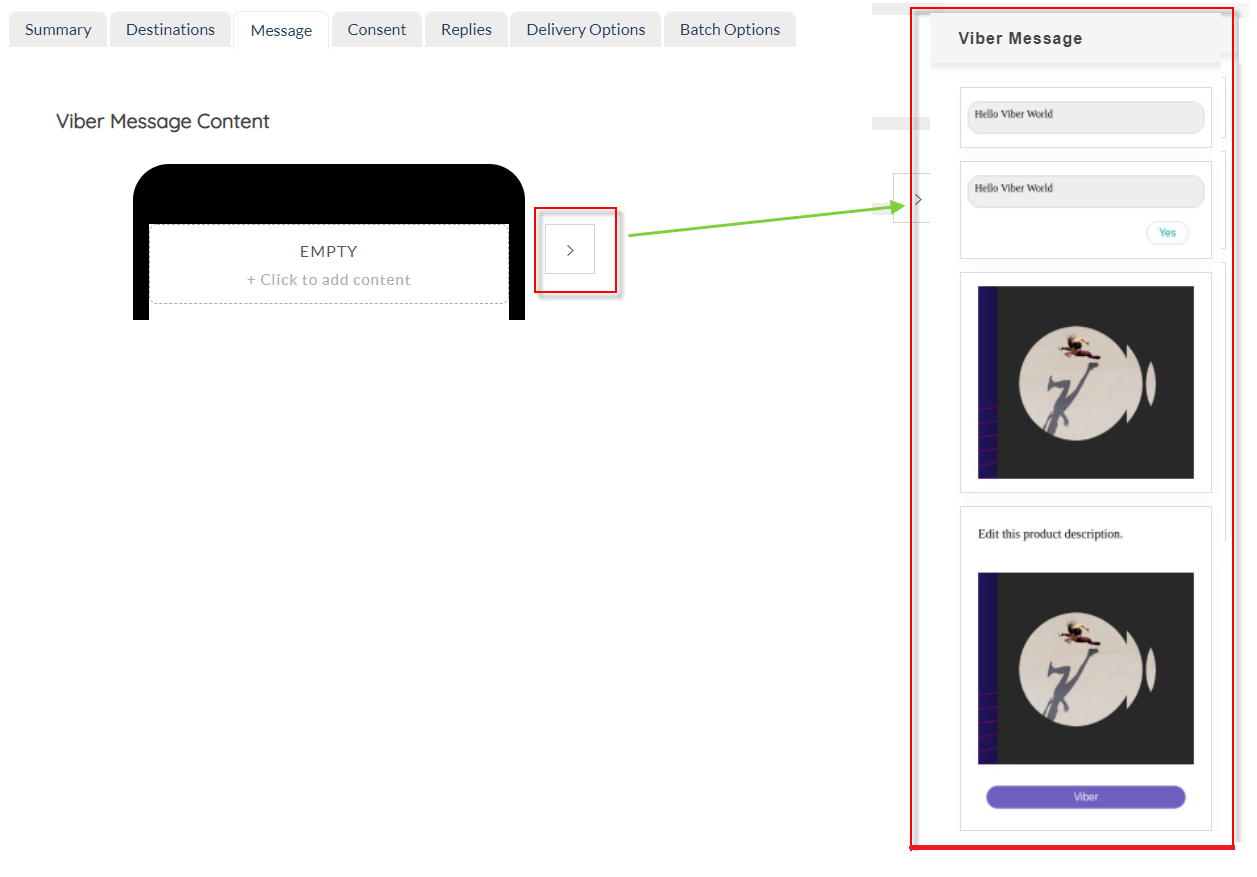The width and height of the screenshot is (1257, 877).
Task: Select the image-only message template
Action: (1085, 382)
